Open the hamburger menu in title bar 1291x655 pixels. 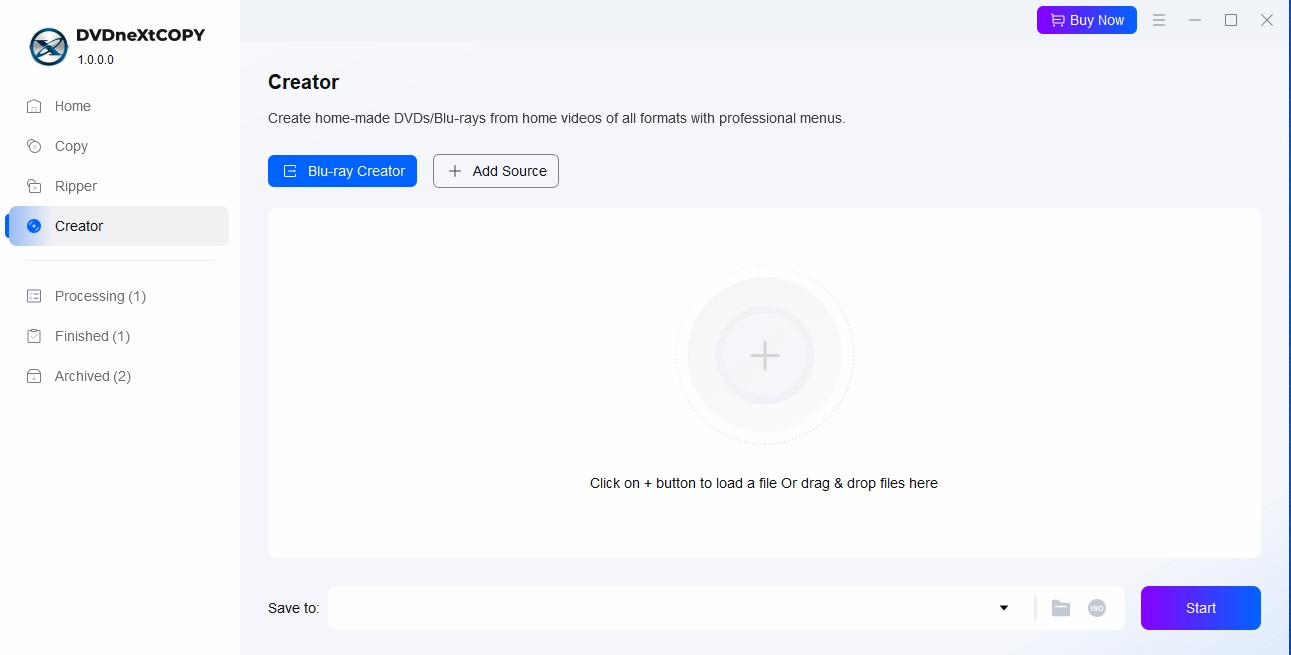point(1159,20)
